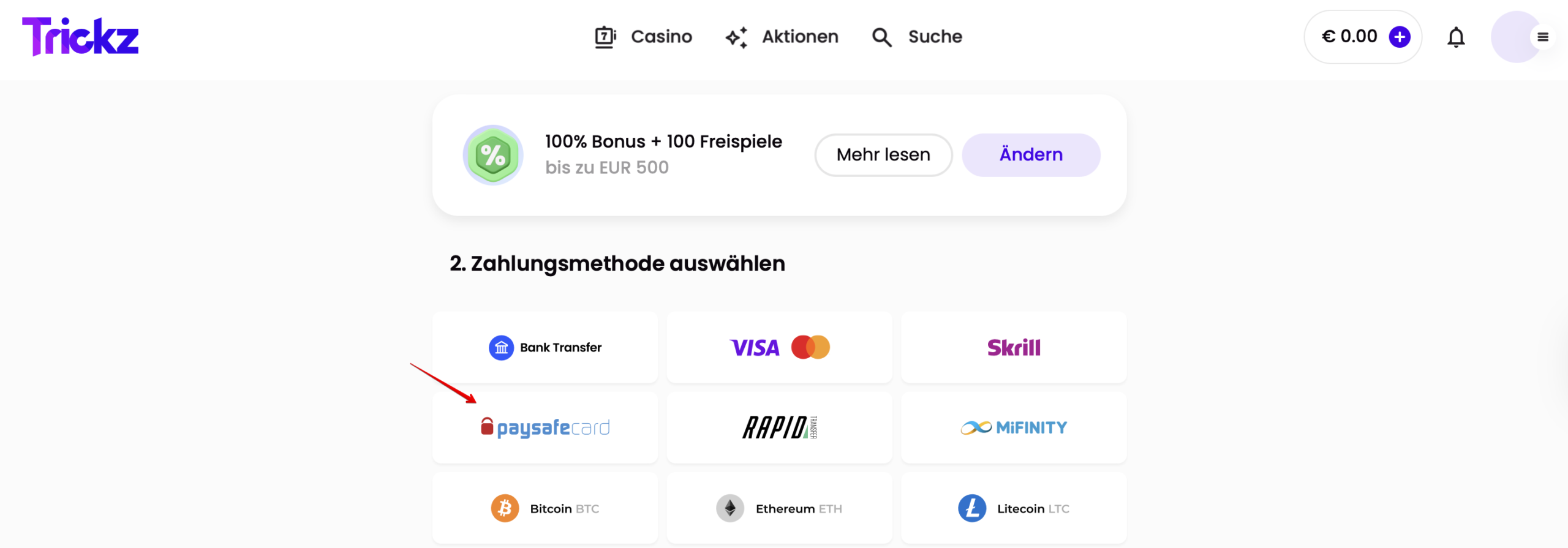Screen dimensions: 1568x548
Task: Click the Bitcoin BTC icon
Action: tap(505, 508)
